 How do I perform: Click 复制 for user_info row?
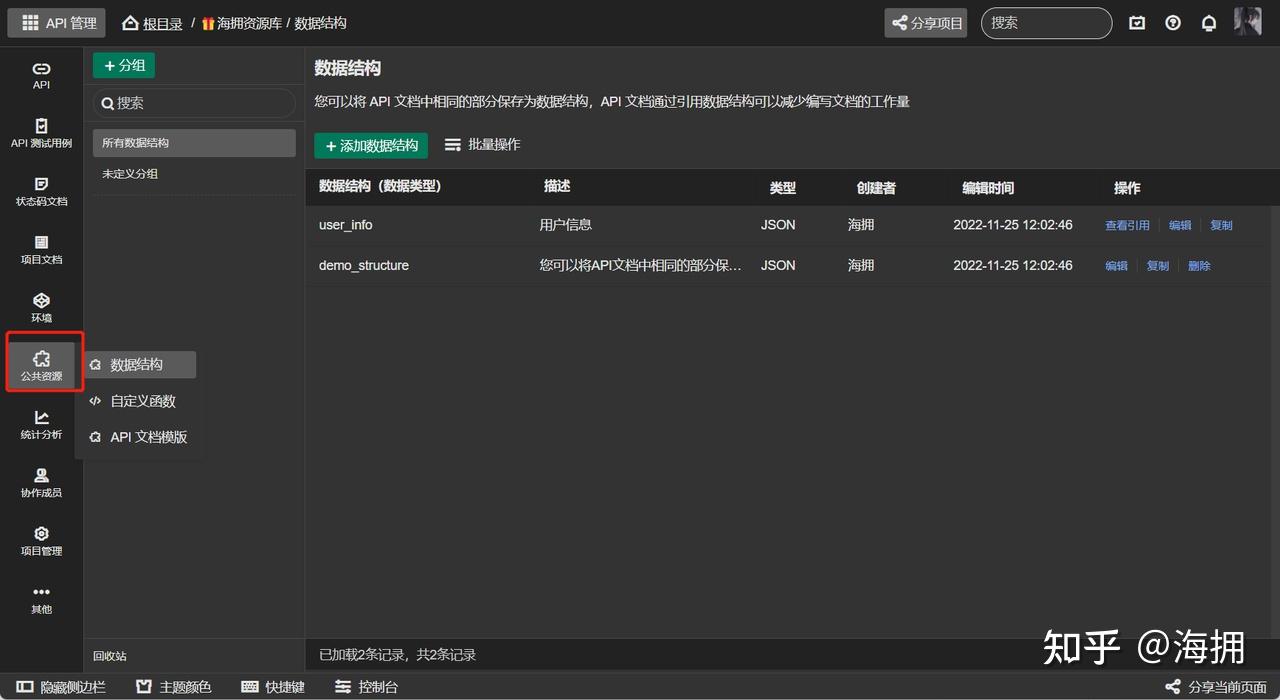click(x=1221, y=226)
